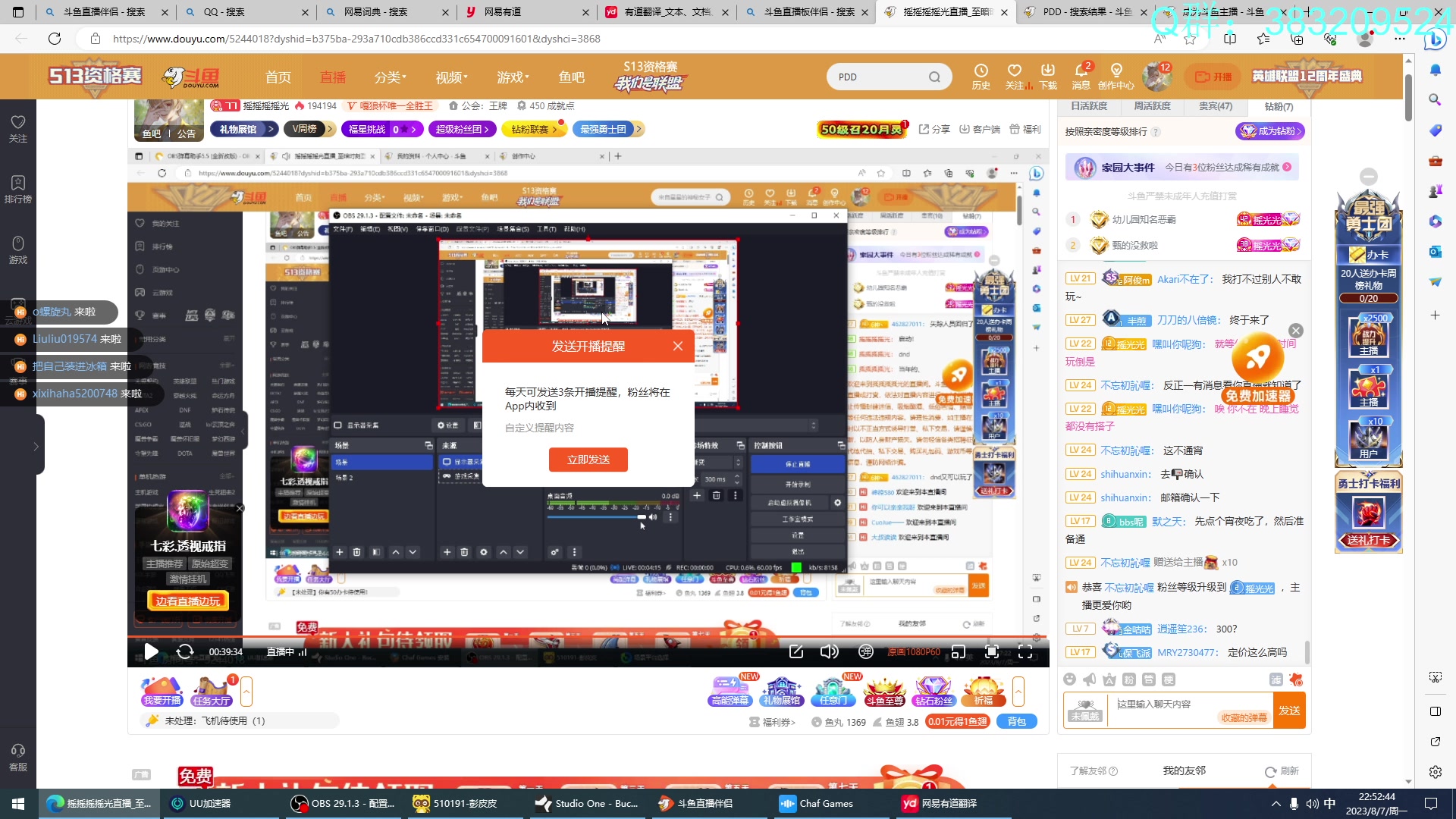This screenshot has height=819, width=1456.
Task: Go to 首页 in navigation
Action: pyautogui.click(x=278, y=77)
